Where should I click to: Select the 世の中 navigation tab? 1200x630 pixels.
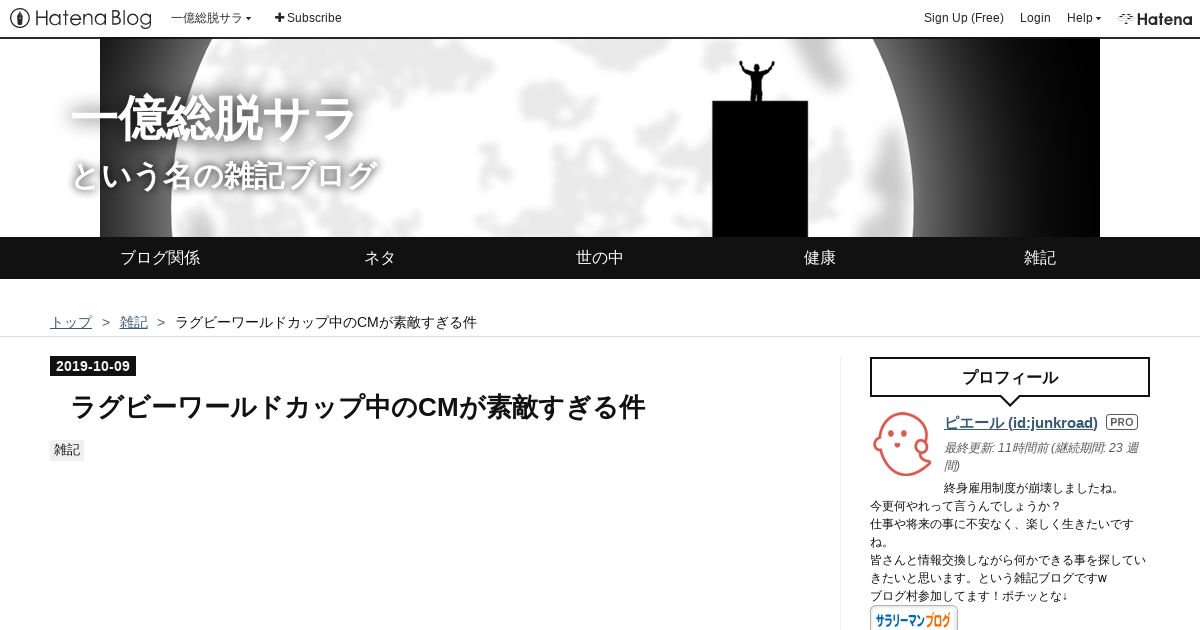point(600,258)
